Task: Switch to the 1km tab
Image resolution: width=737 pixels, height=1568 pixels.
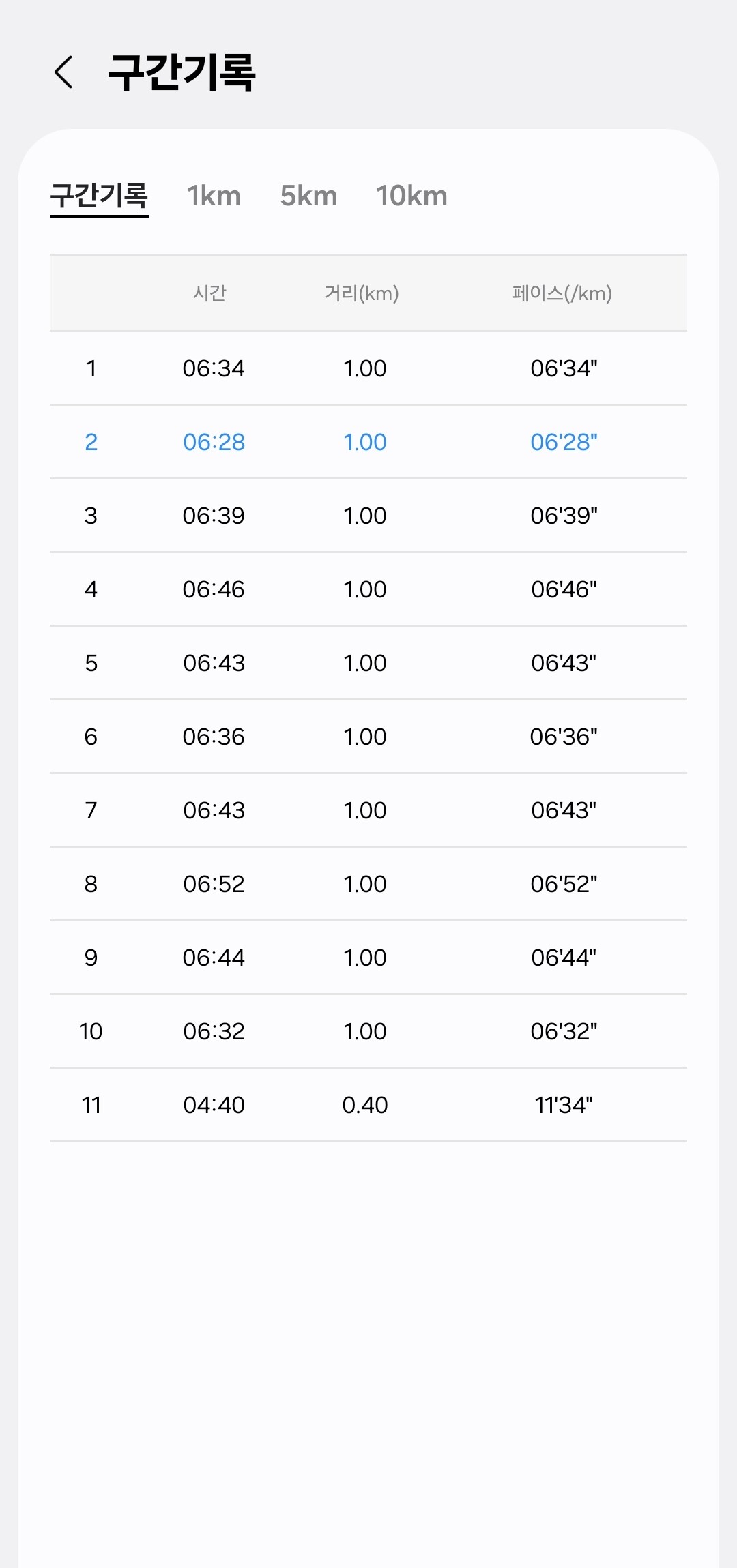Action: point(214,196)
